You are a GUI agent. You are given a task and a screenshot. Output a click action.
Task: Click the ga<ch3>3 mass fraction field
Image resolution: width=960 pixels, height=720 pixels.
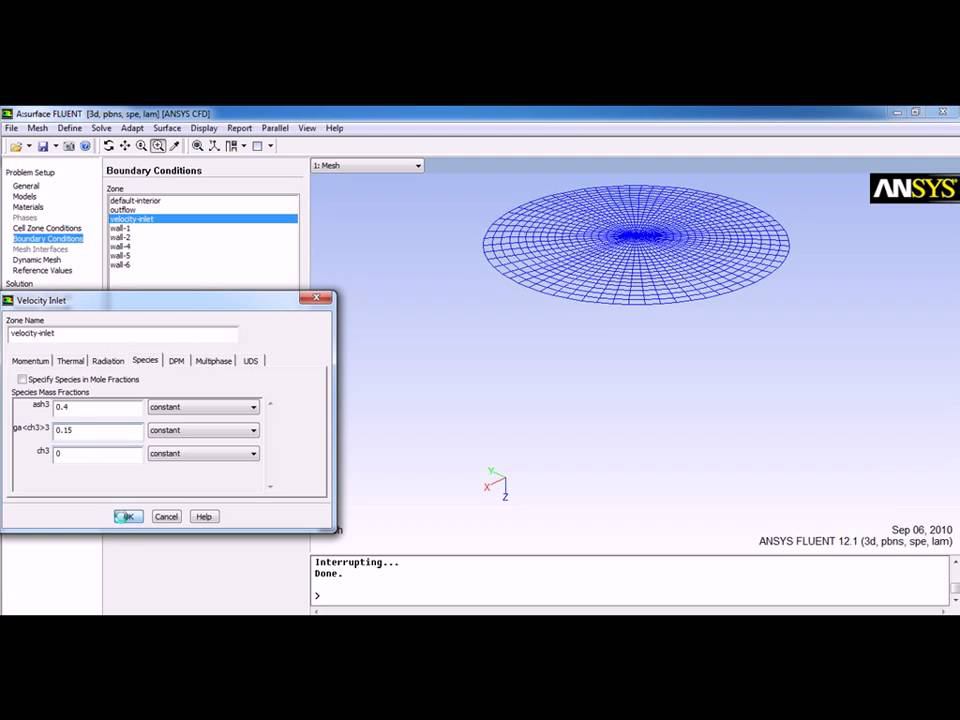click(98, 430)
